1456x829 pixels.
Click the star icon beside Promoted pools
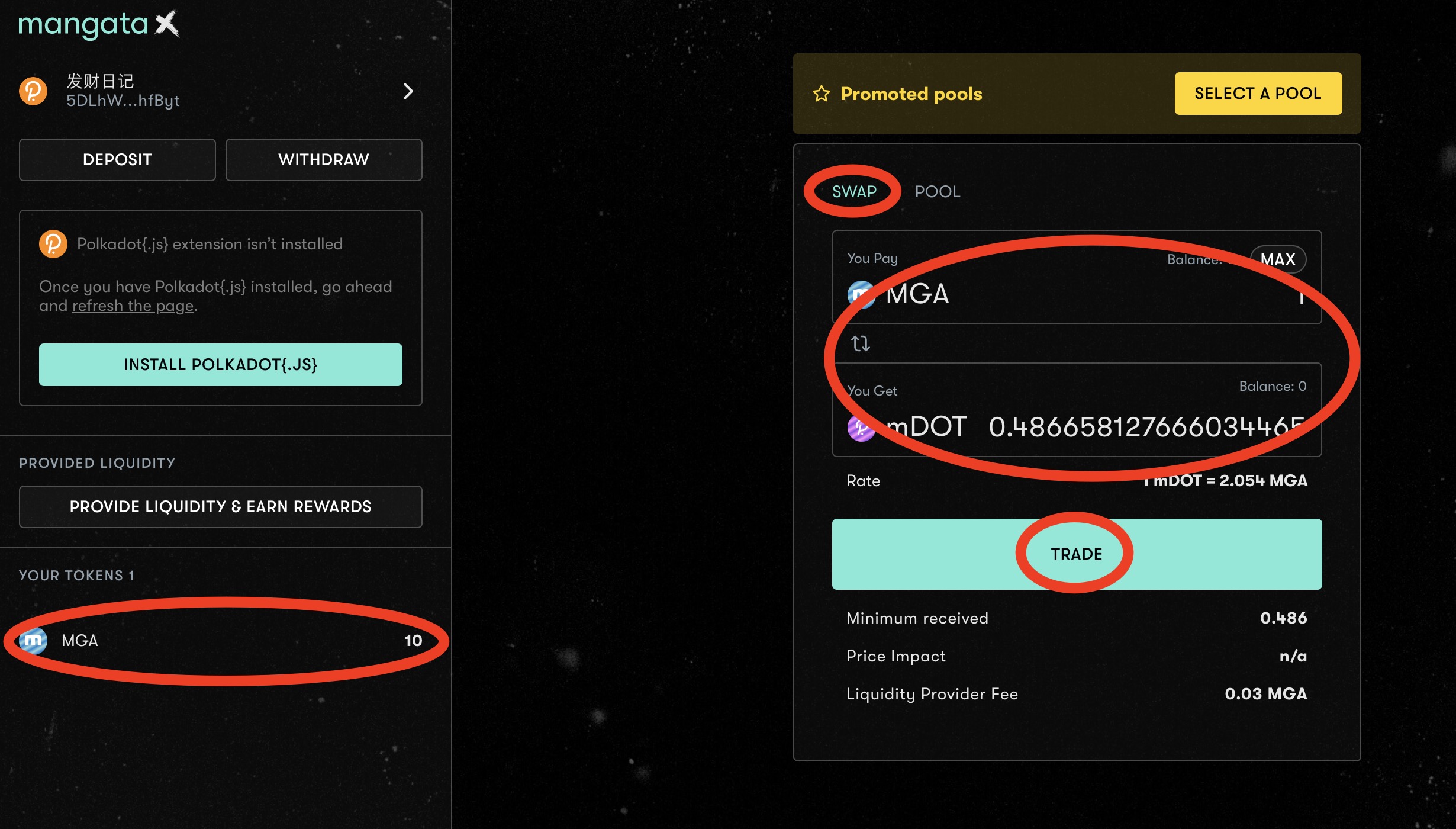(x=822, y=94)
